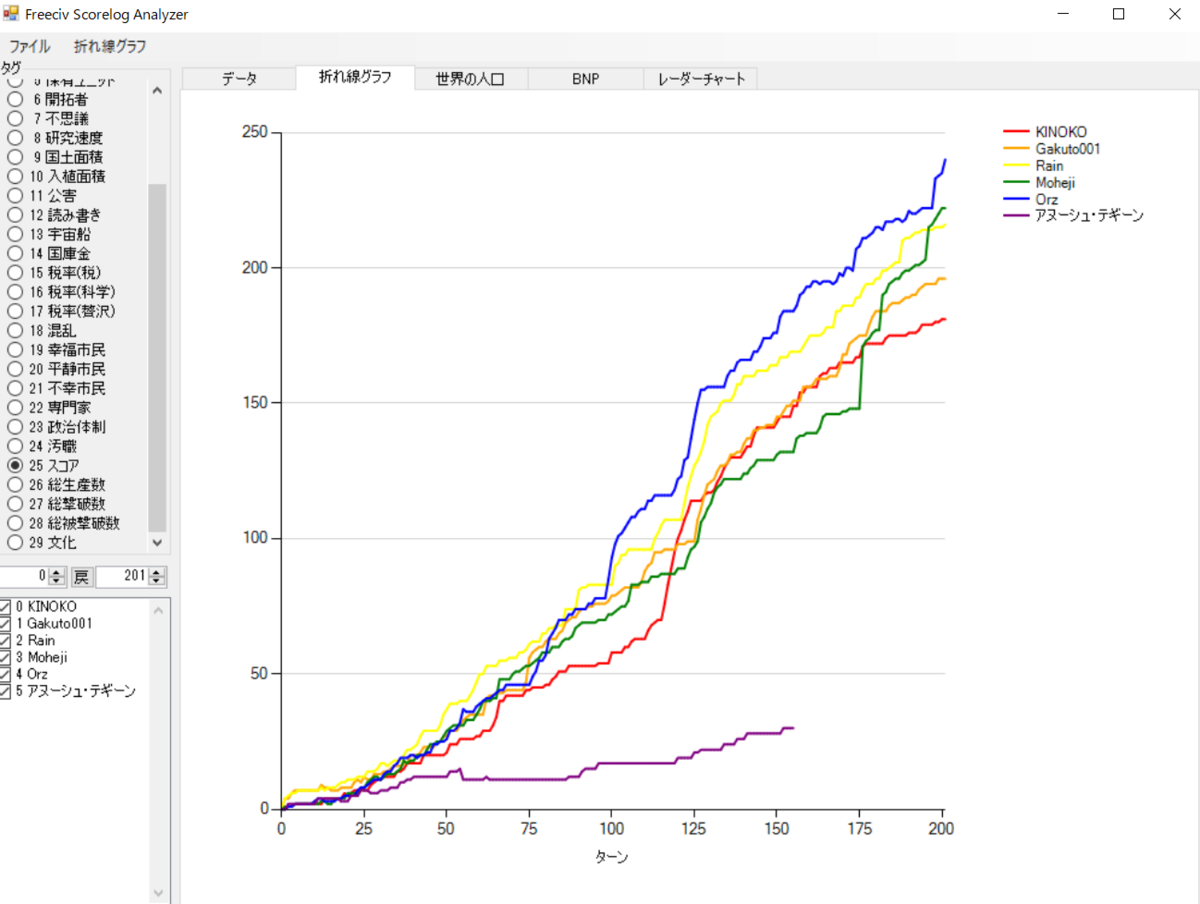
Task: Click the start turn field showing 0
Action: click(x=23, y=577)
